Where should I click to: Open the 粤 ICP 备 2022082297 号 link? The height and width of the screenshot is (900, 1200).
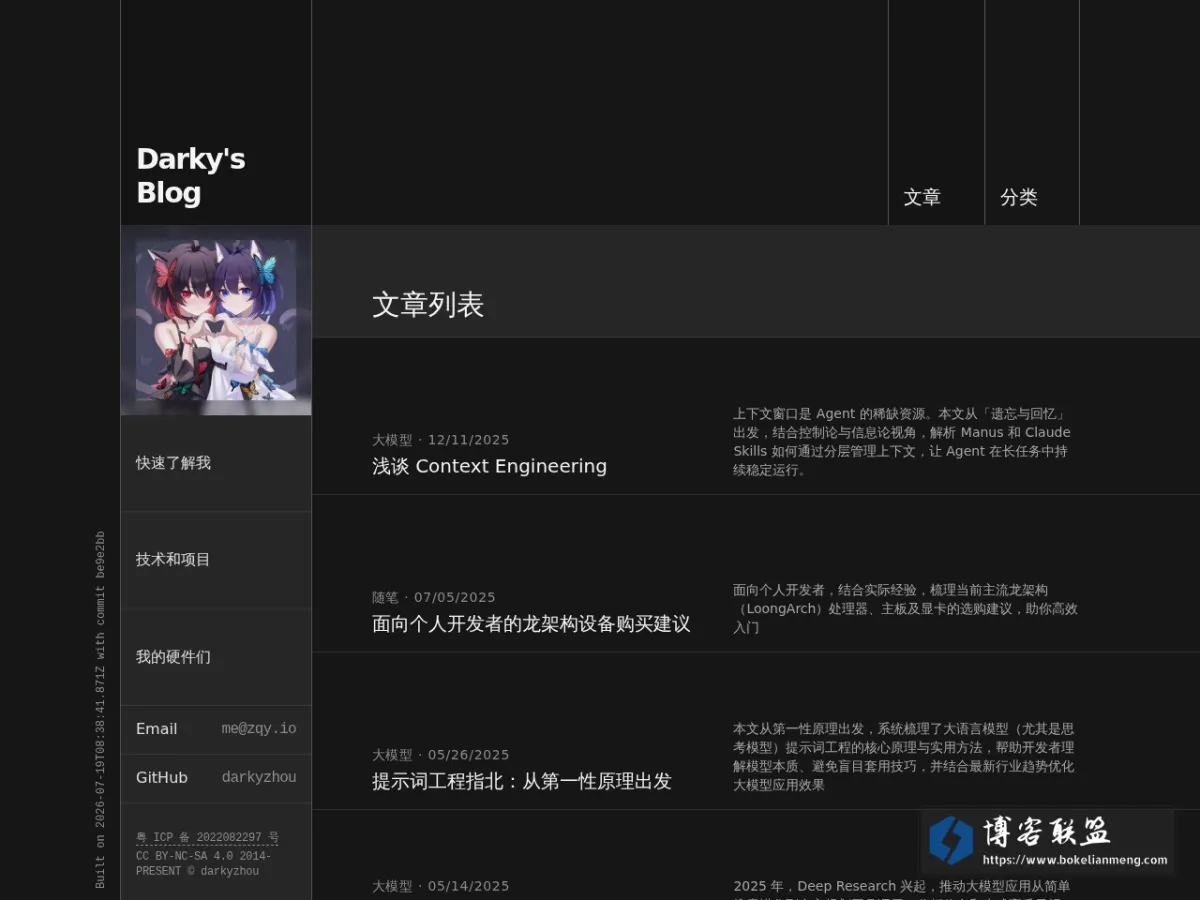tap(207, 837)
